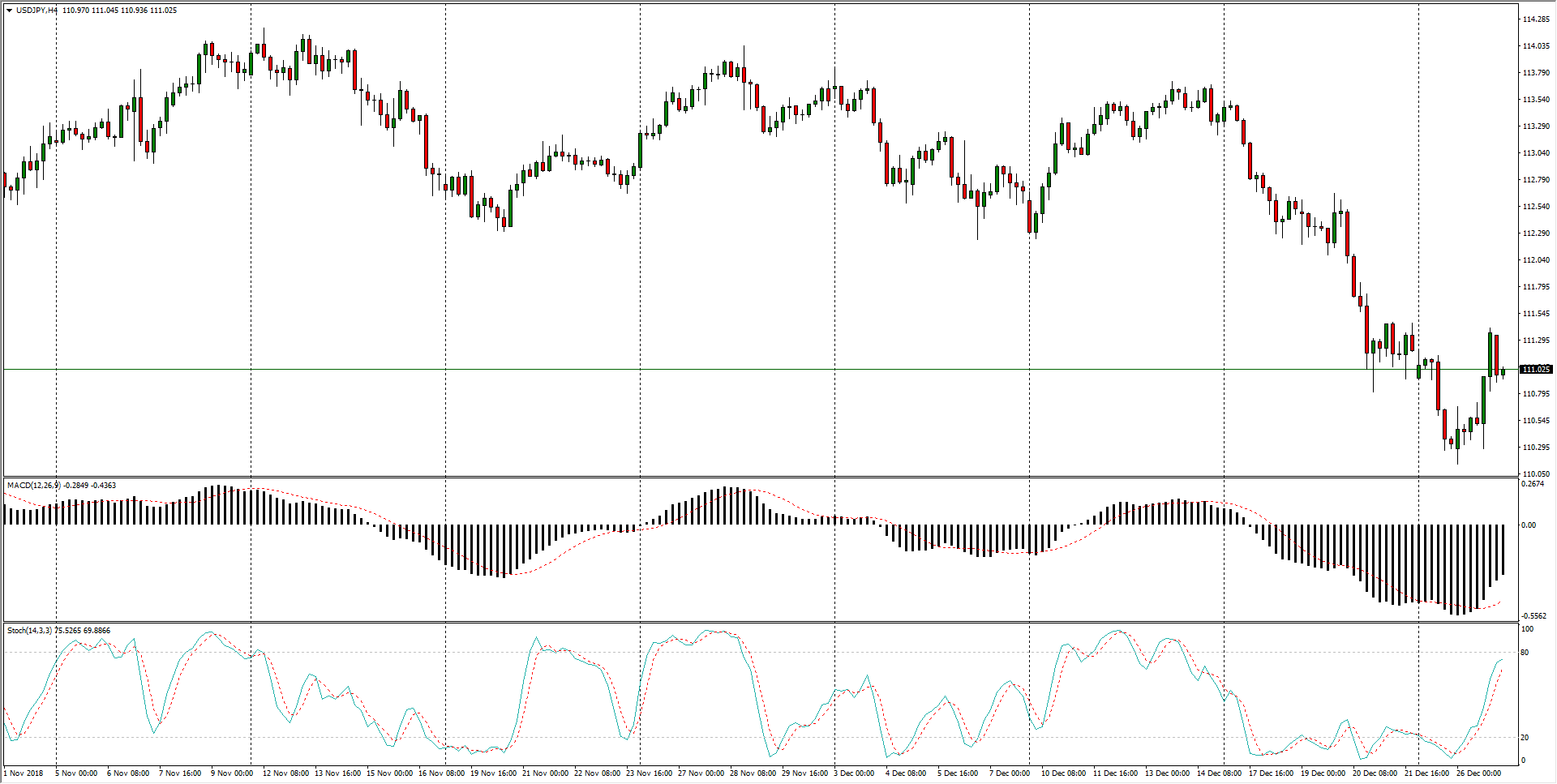This screenshot has height=784, width=1557.
Task: Click the USDJPY,H4 chart title text
Action: tap(36, 11)
